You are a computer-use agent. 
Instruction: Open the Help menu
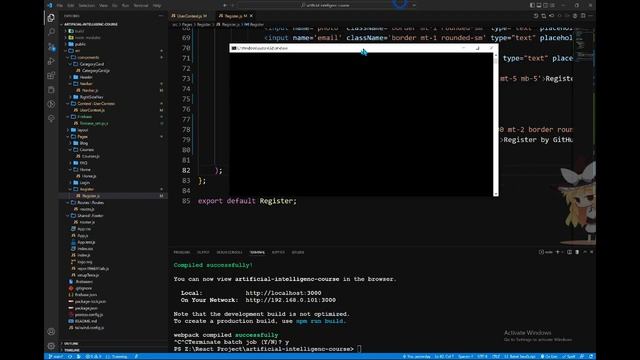click(x=157, y=6)
